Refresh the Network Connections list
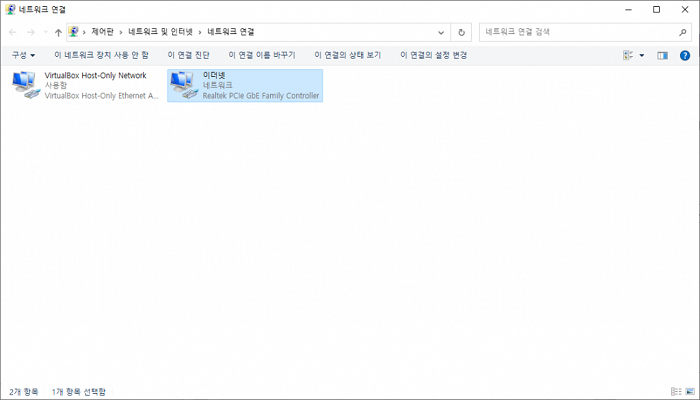Viewport: 700px width, 400px height. click(x=461, y=32)
